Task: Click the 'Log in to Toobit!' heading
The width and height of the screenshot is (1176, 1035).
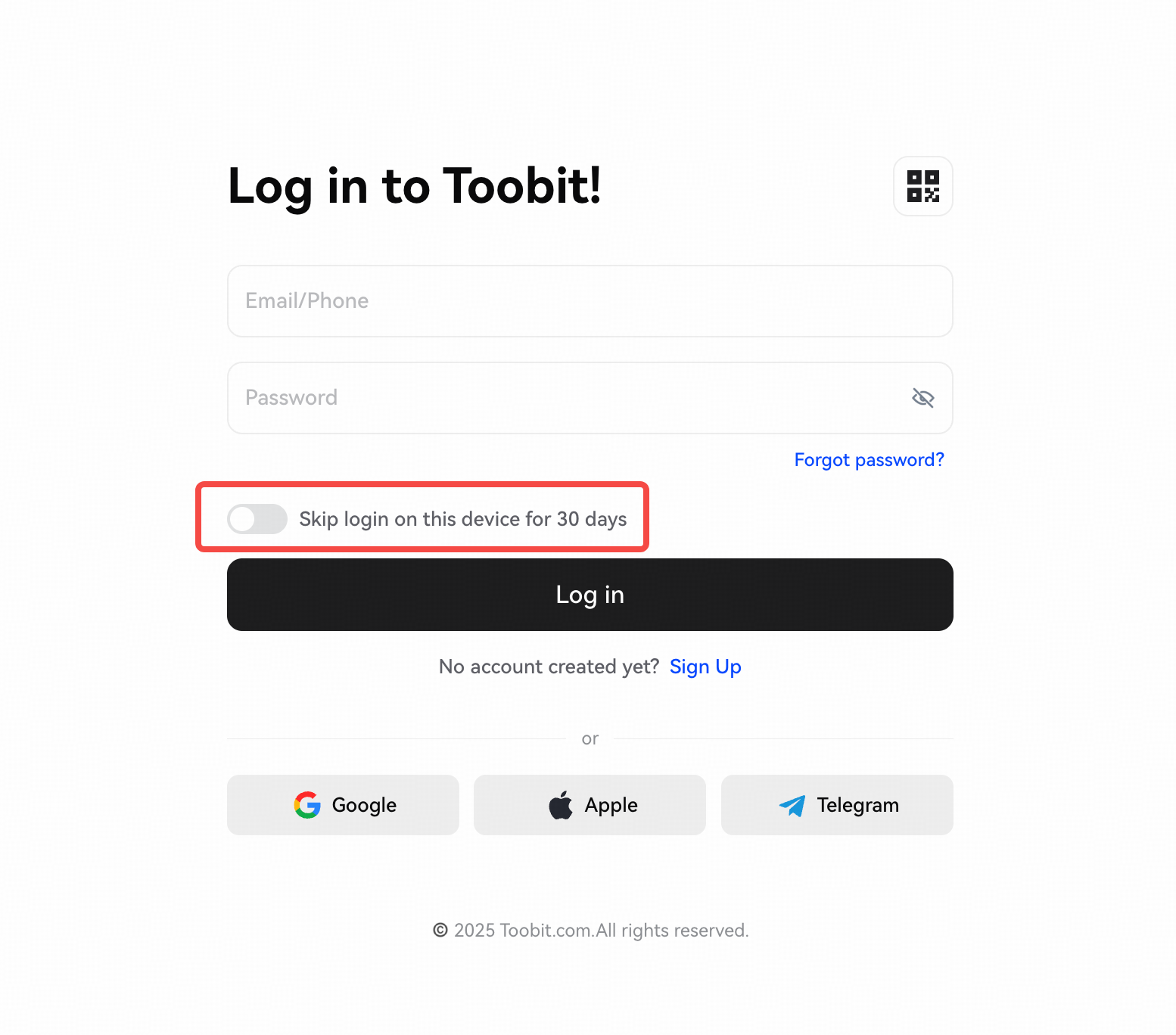Action: (x=415, y=186)
